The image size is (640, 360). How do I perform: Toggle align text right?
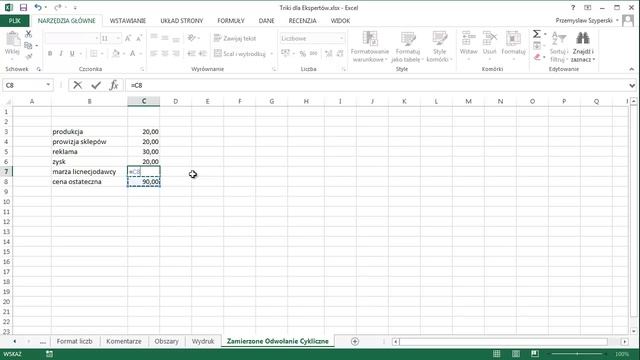[x=176, y=53]
